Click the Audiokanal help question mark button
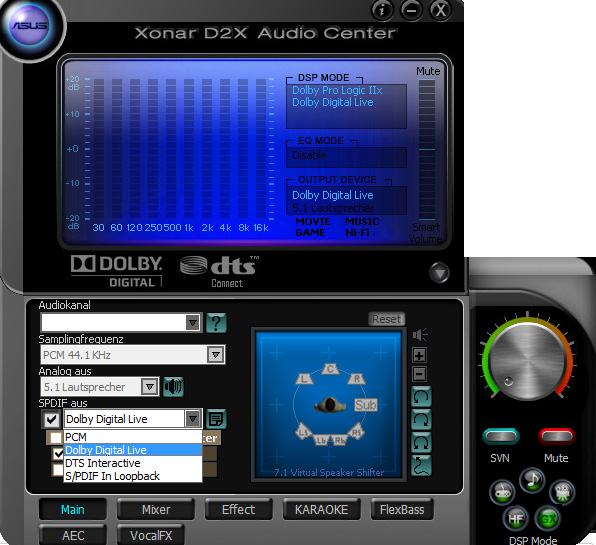Image resolution: width=596 pixels, height=545 pixels. tap(216, 323)
